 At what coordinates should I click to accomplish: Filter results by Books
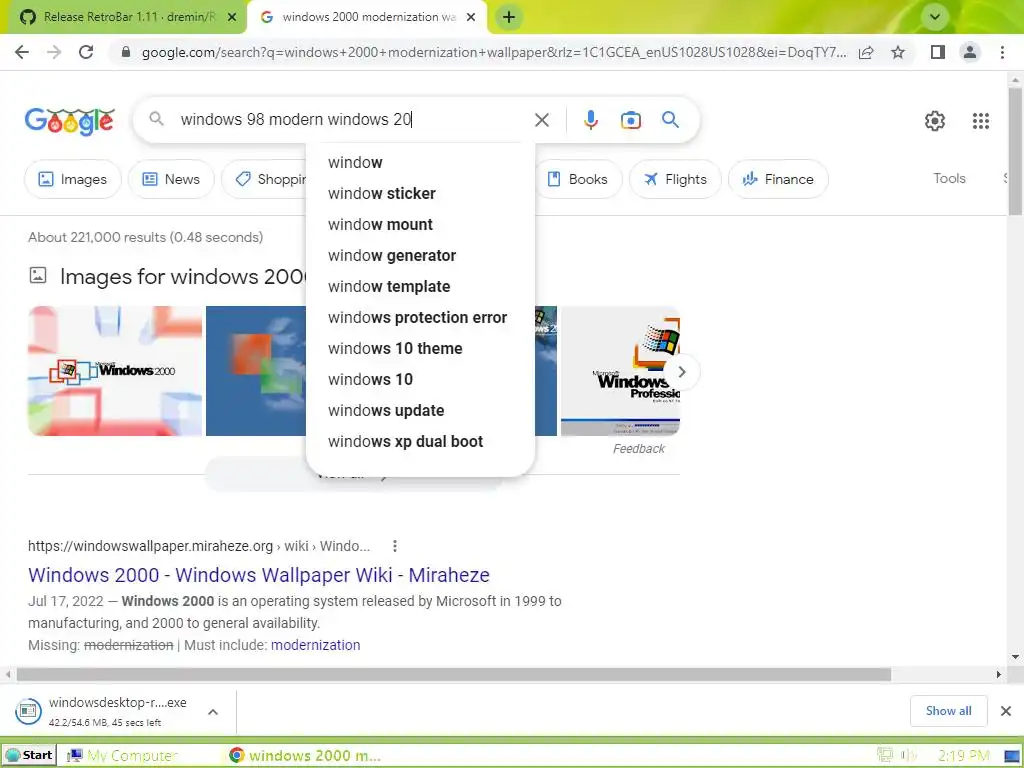point(577,179)
